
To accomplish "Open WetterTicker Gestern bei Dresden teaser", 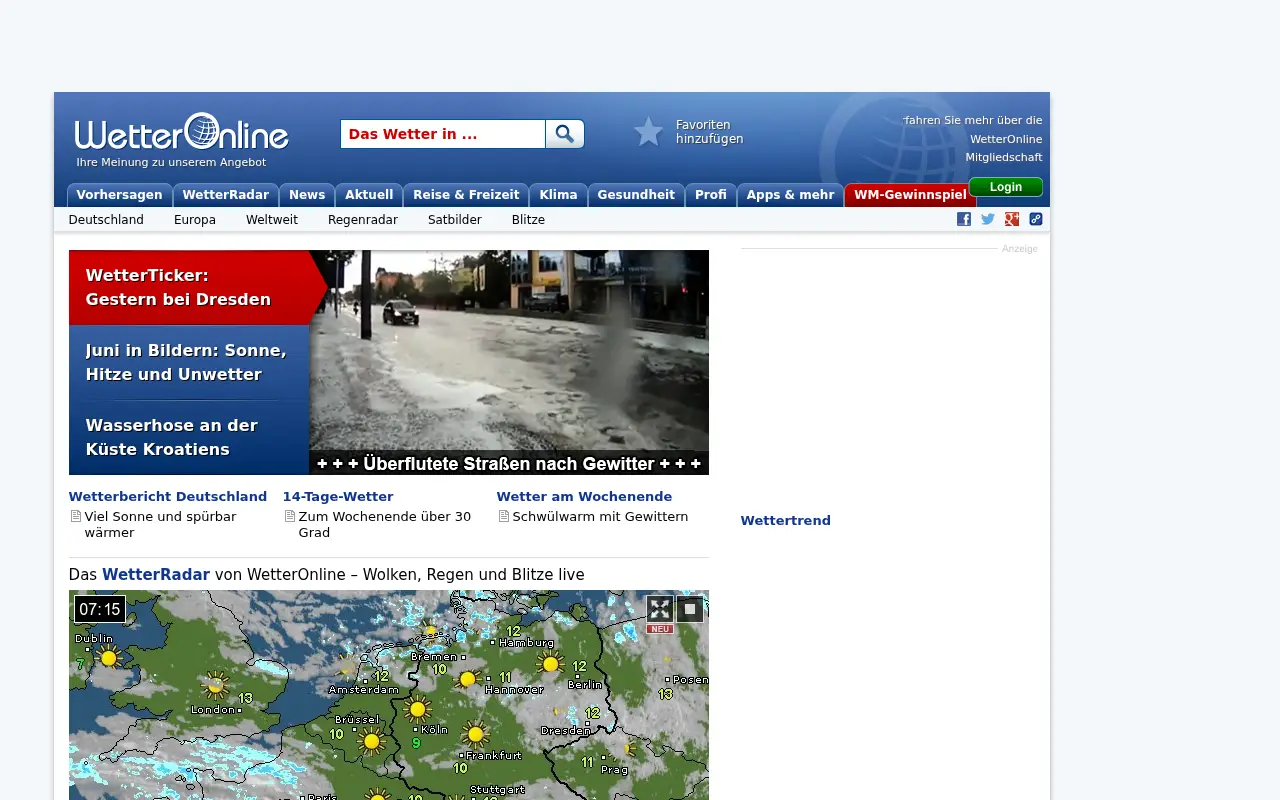I will [190, 288].
